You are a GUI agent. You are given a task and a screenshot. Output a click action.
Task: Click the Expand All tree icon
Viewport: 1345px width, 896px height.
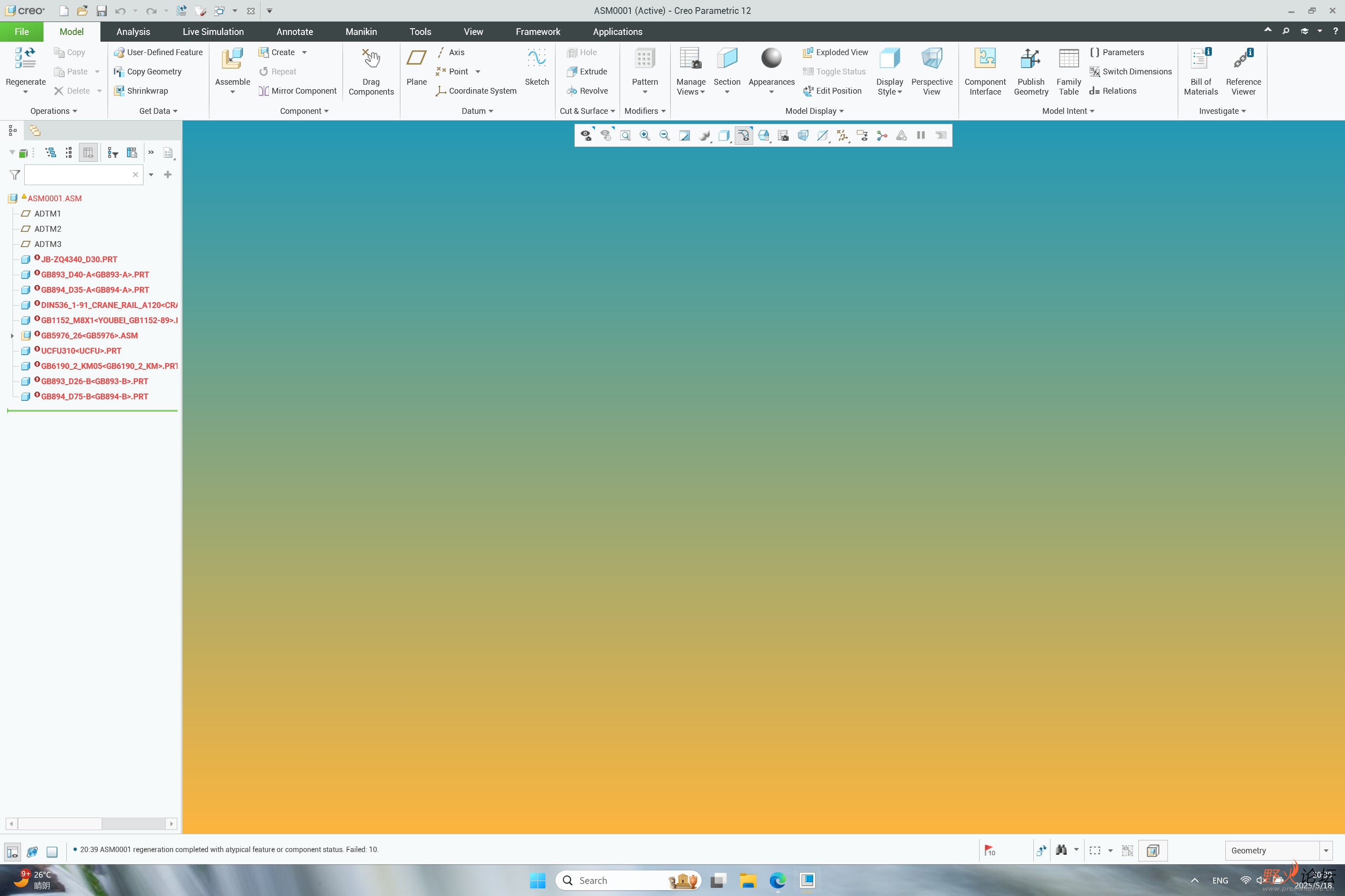51,152
